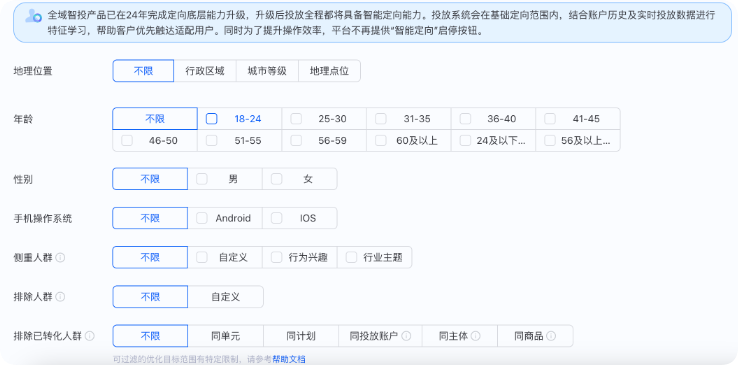Viewport: 738px width, 365px height.
Task: Check the IOS operating system checkbox
Action: click(277, 218)
